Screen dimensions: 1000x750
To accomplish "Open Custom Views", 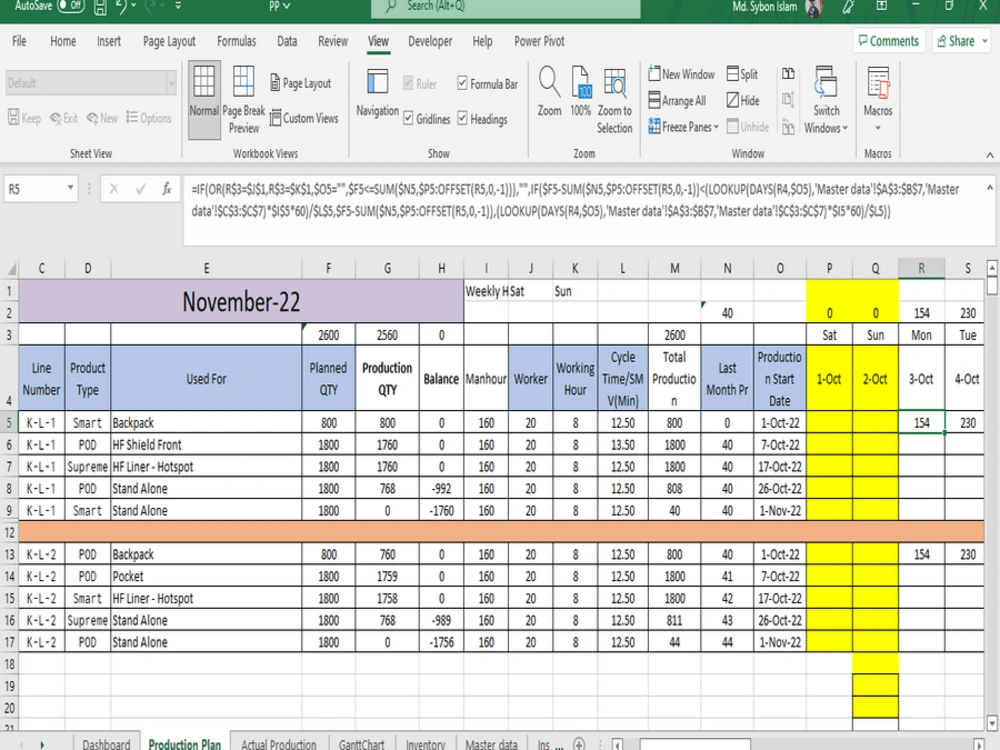I will pos(305,117).
